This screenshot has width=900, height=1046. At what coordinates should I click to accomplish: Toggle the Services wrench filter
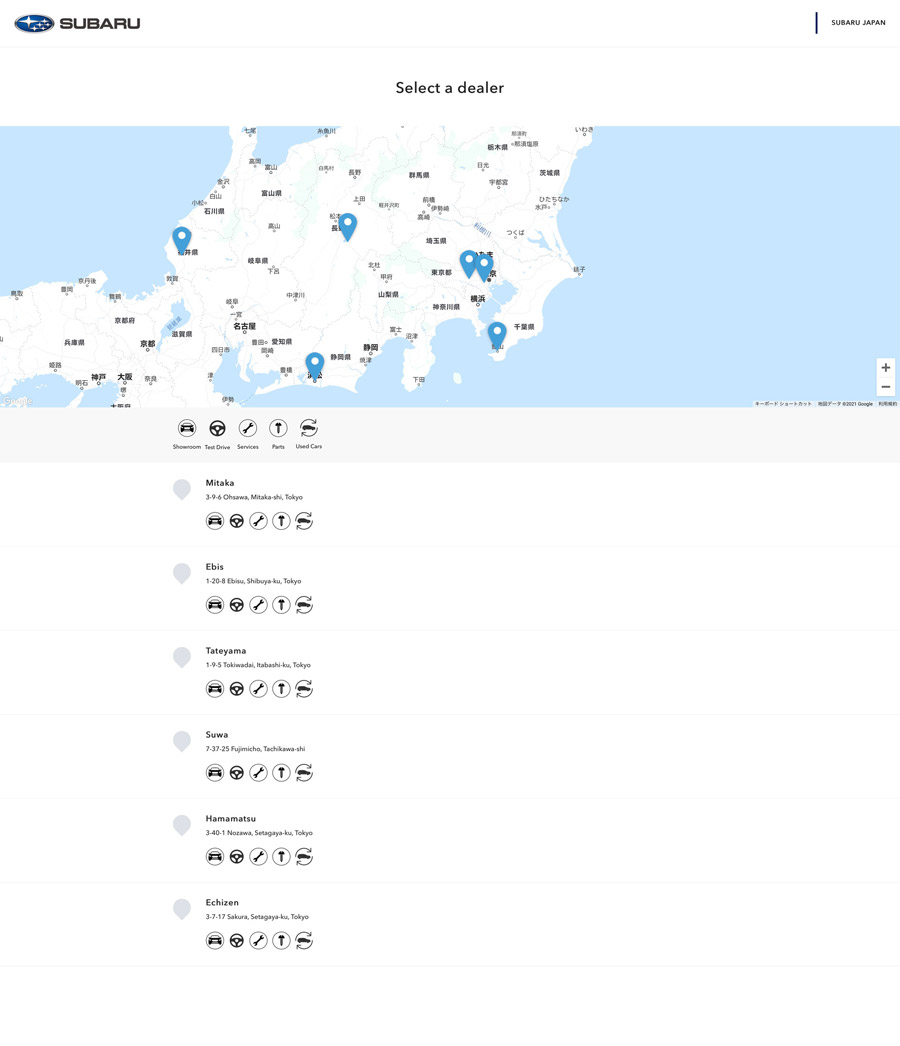[247, 428]
